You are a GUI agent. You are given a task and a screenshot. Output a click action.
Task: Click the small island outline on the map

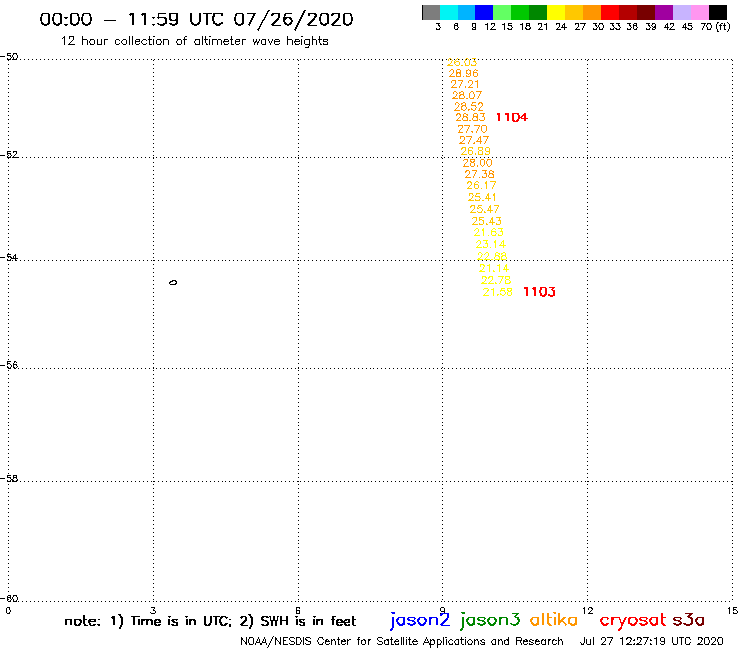coord(173,282)
